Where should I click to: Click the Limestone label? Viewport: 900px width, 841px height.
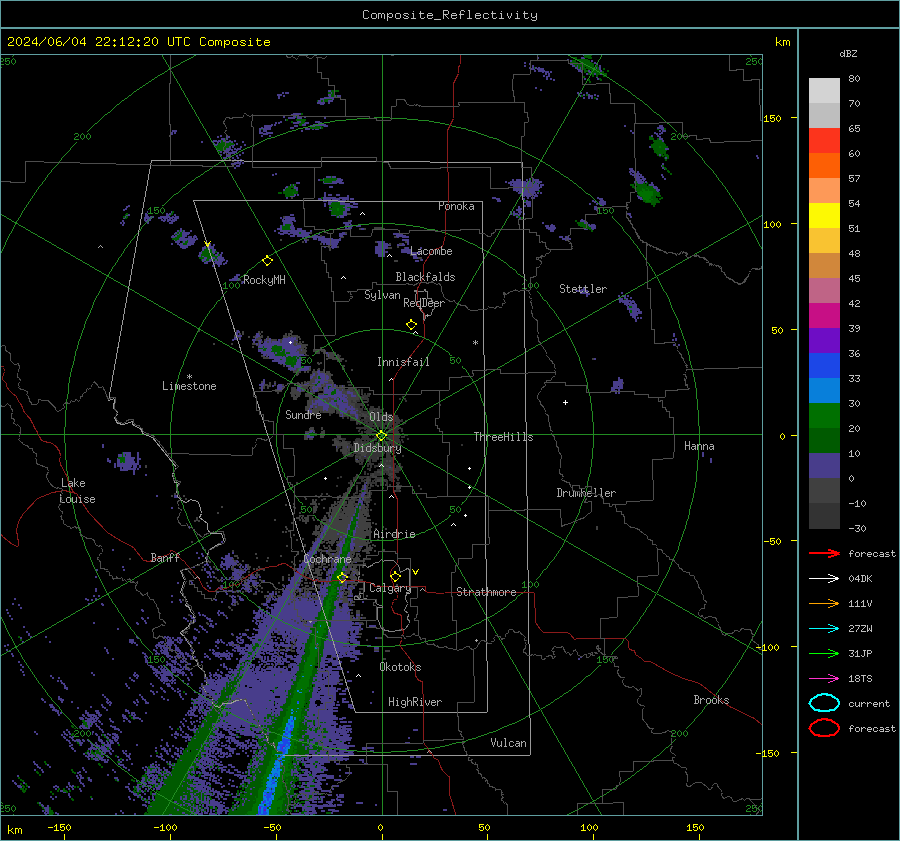(189, 386)
